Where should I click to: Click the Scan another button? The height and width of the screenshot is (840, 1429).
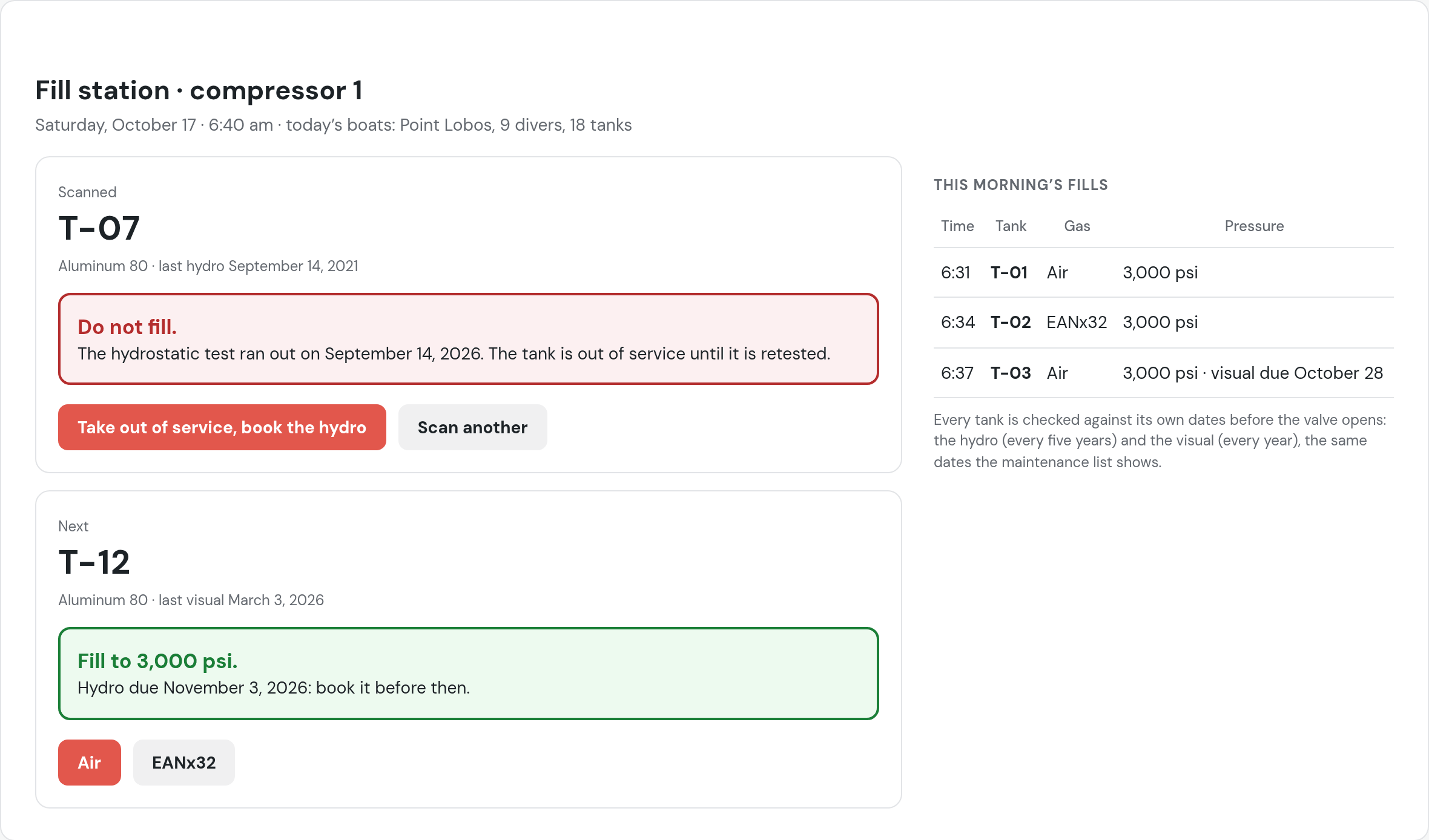point(472,427)
